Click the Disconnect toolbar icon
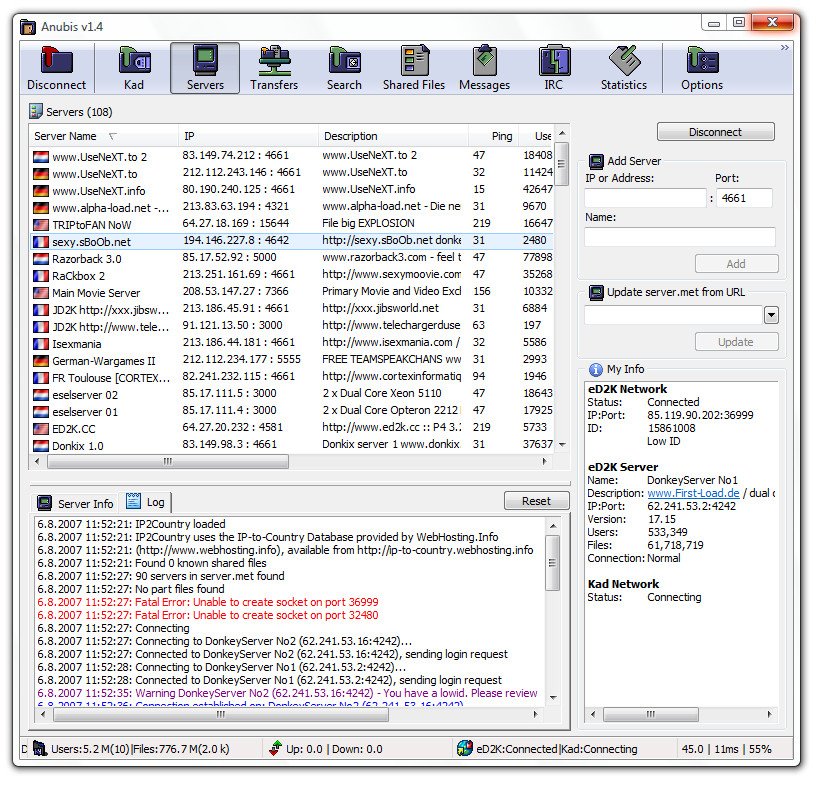Image resolution: width=816 pixels, height=786 pixels. (56, 68)
